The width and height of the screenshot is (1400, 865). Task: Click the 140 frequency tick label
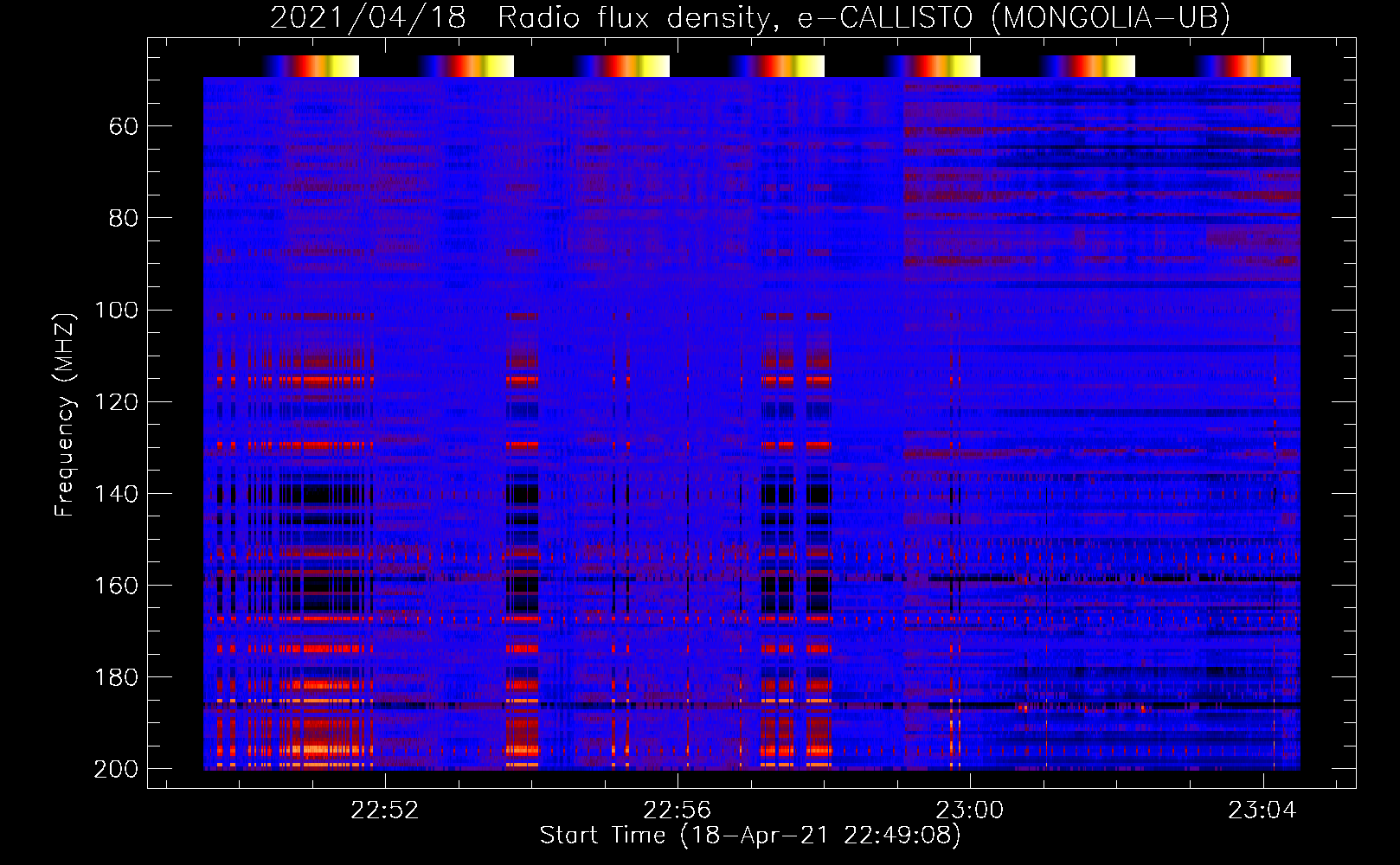117,494
